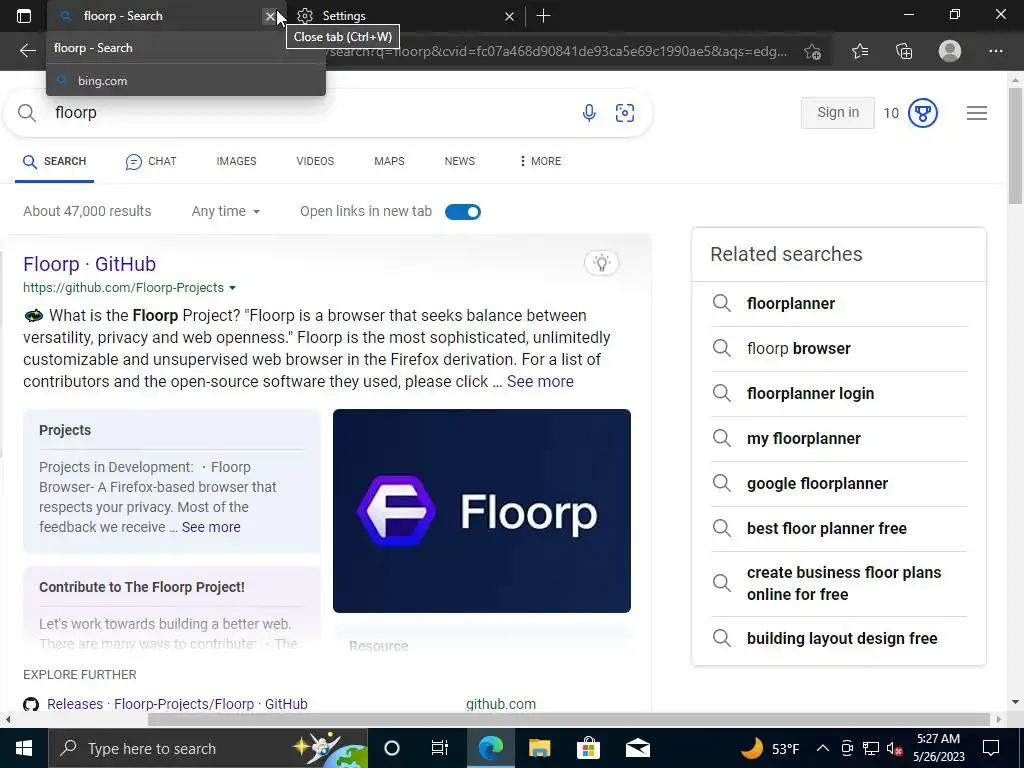Open the MAPS tab

[x=389, y=161]
